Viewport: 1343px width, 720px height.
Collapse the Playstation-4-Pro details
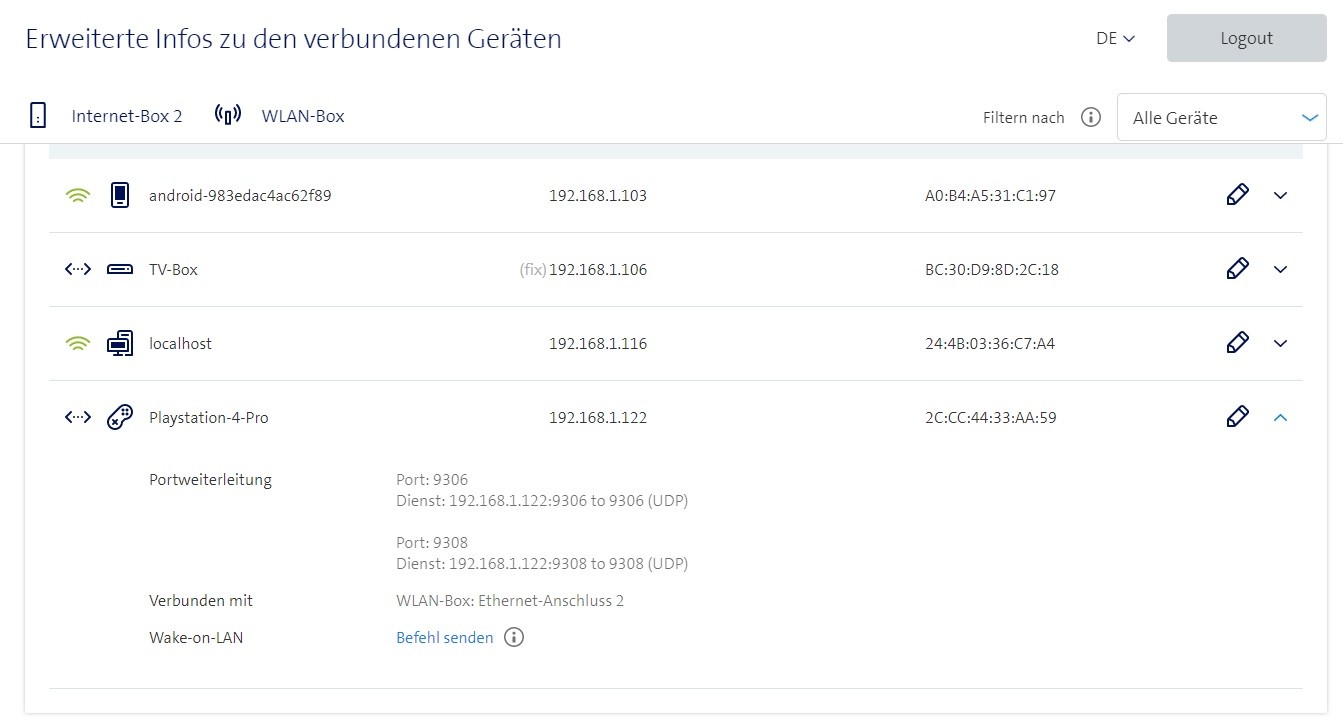pyautogui.click(x=1281, y=418)
